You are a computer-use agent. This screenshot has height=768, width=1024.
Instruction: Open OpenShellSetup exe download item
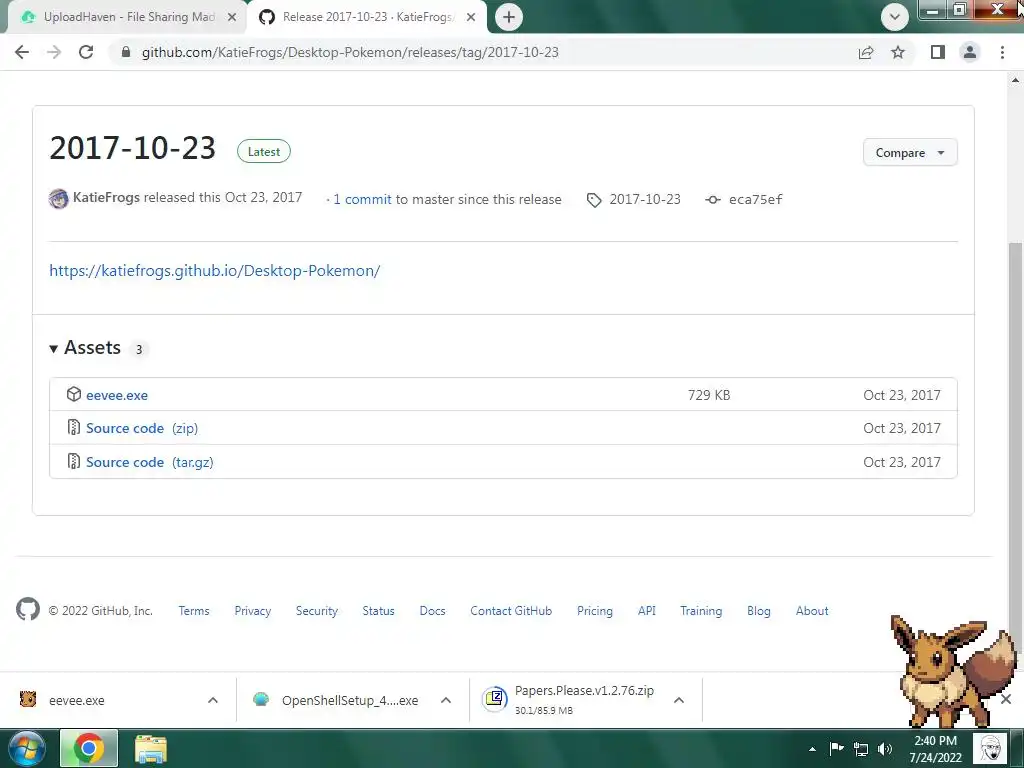coord(336,700)
